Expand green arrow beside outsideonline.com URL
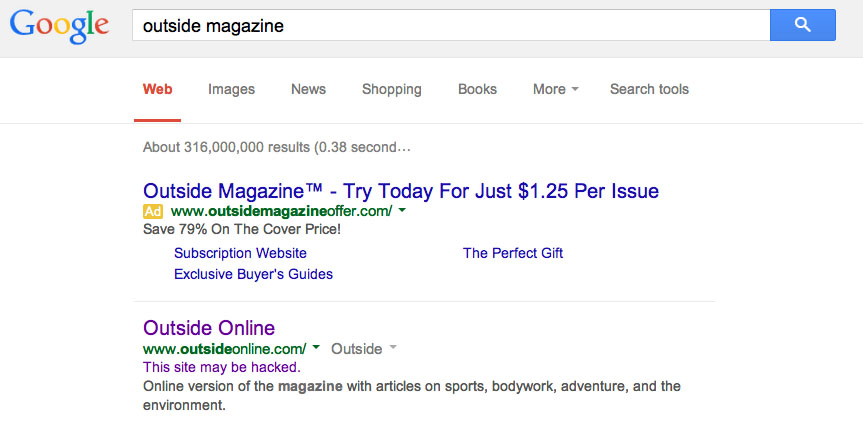Viewport: 863px width, 425px height. pyautogui.click(x=316, y=349)
